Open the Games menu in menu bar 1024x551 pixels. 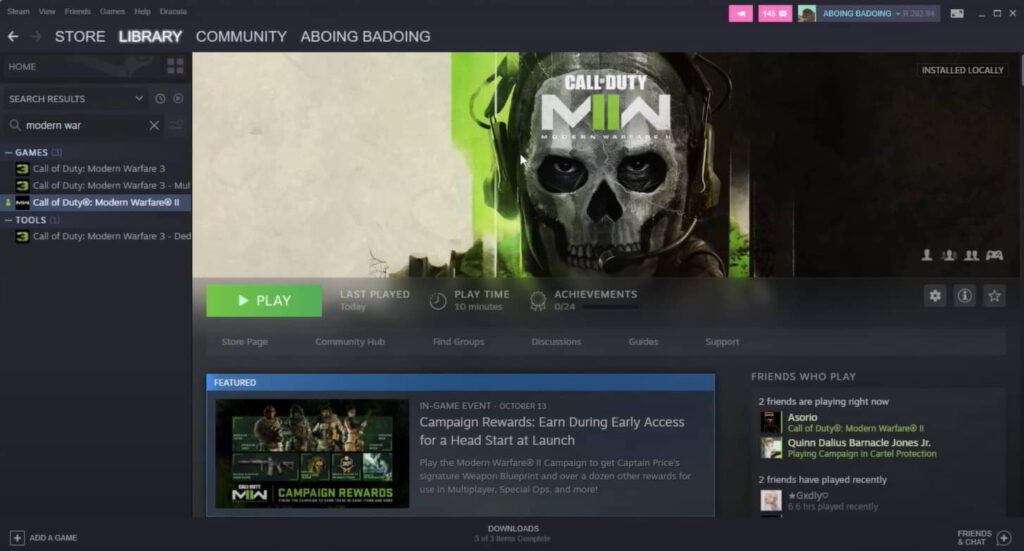[112, 11]
